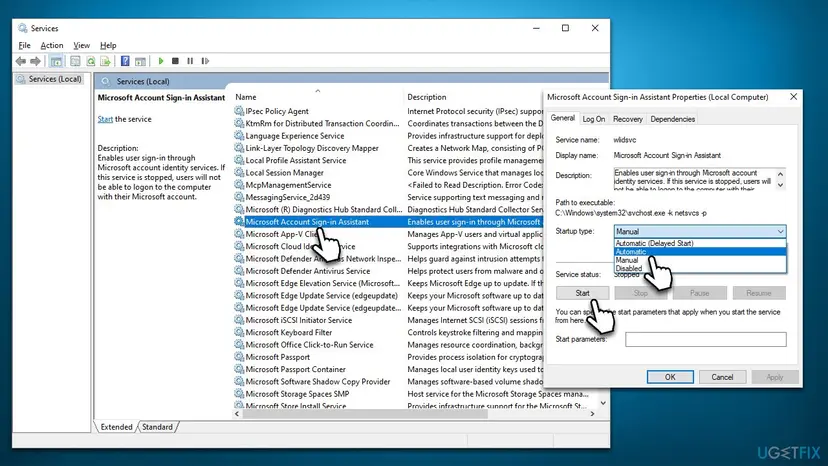Click the Export List toolbar icon
828x466 pixels.
pos(106,61)
